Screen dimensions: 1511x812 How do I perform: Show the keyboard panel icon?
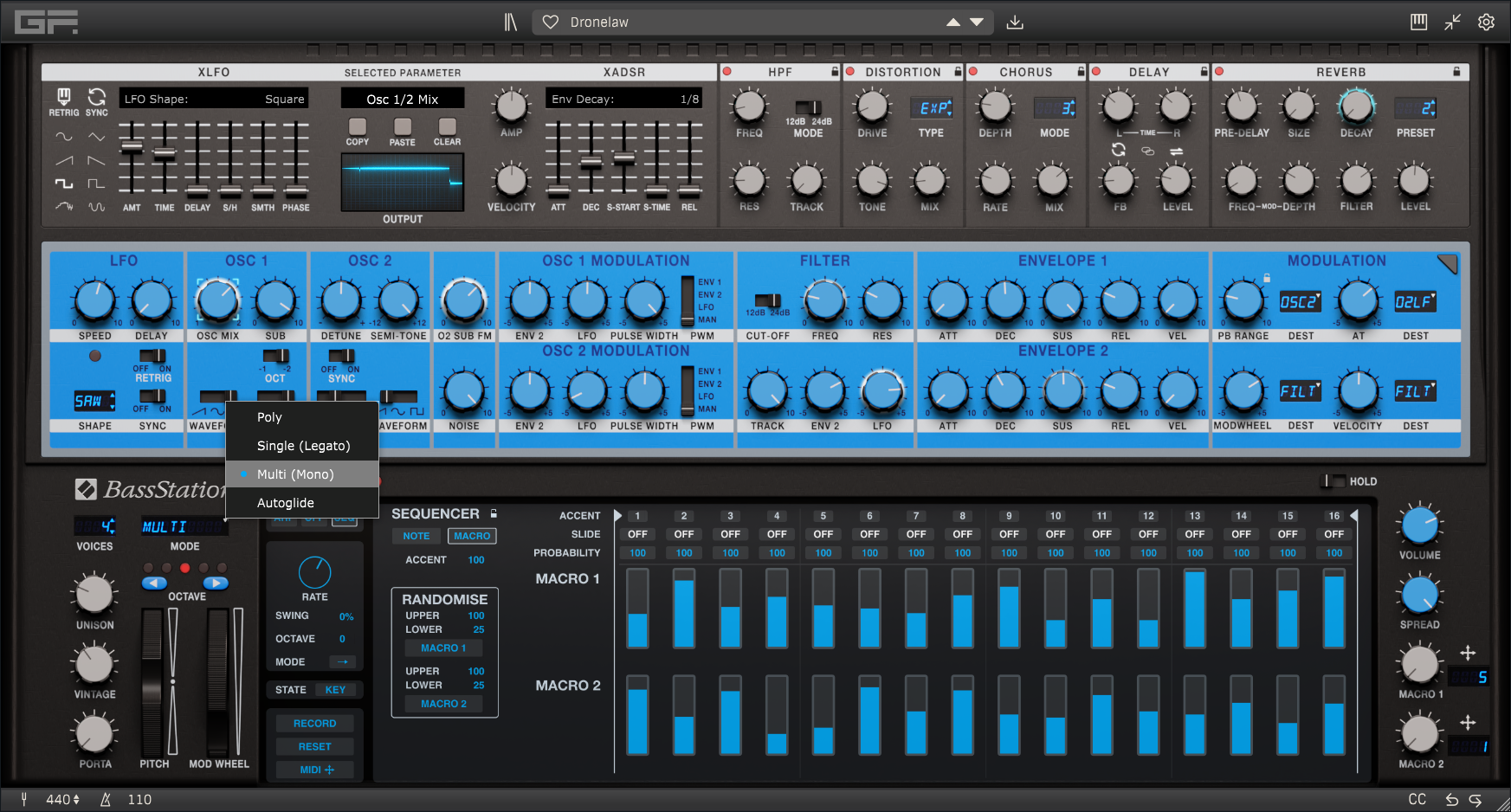[1418, 22]
